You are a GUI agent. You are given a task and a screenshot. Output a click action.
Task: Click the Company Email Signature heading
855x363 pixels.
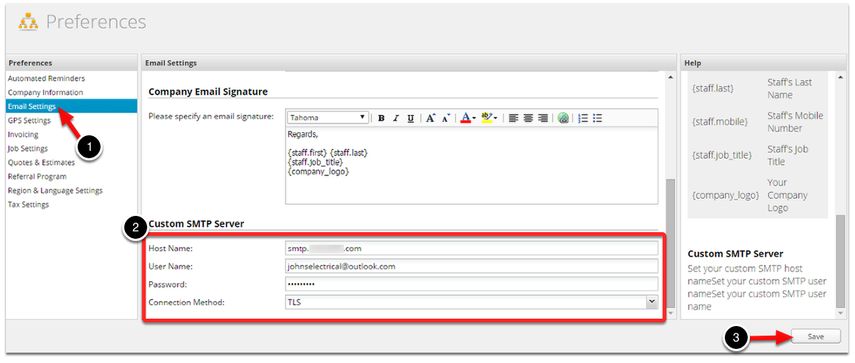[208, 92]
